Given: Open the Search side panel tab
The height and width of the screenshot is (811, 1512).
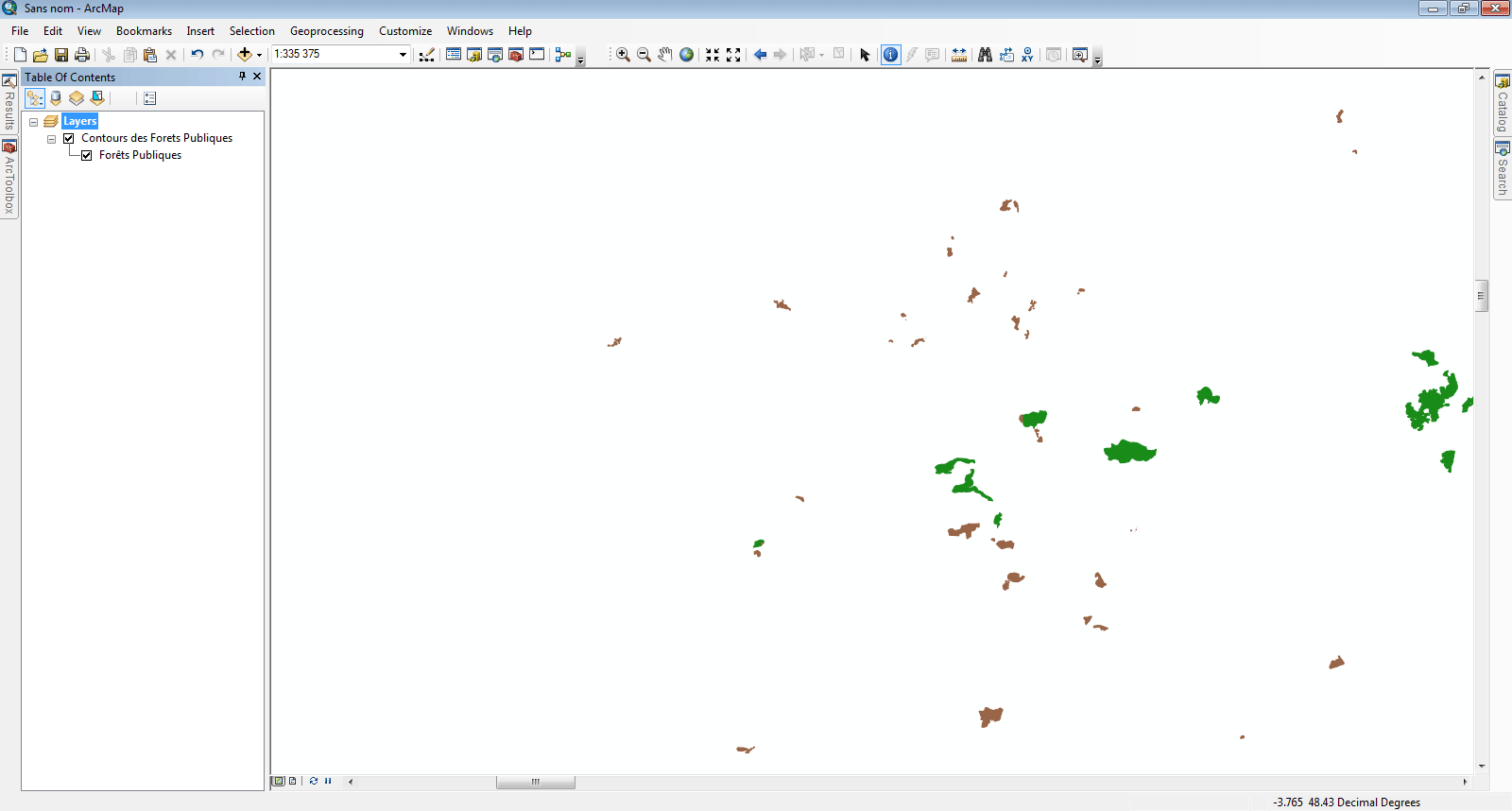Looking at the screenshot, I should [1502, 169].
